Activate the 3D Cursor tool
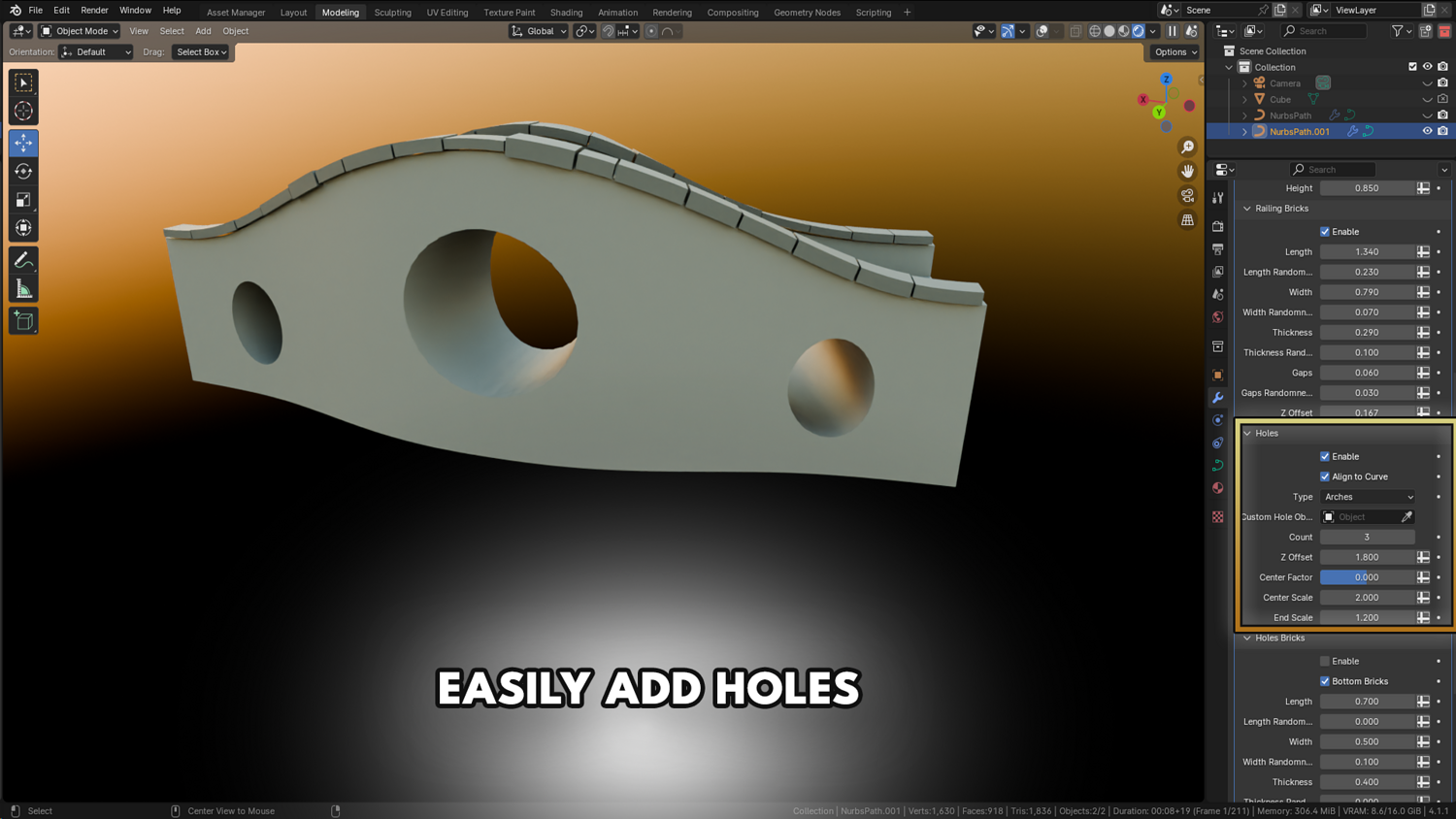This screenshot has width=1456, height=819. (23, 112)
